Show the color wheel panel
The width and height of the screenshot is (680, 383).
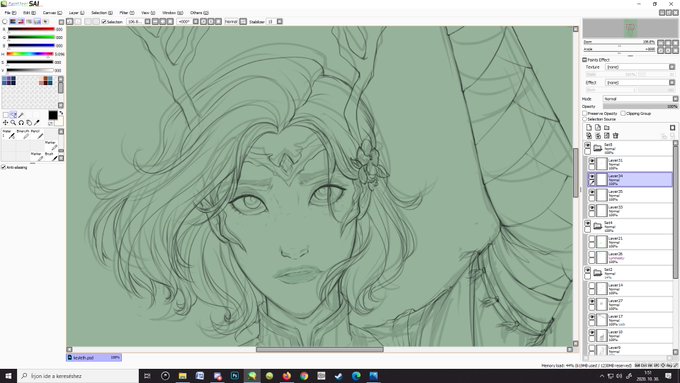(x=5, y=21)
